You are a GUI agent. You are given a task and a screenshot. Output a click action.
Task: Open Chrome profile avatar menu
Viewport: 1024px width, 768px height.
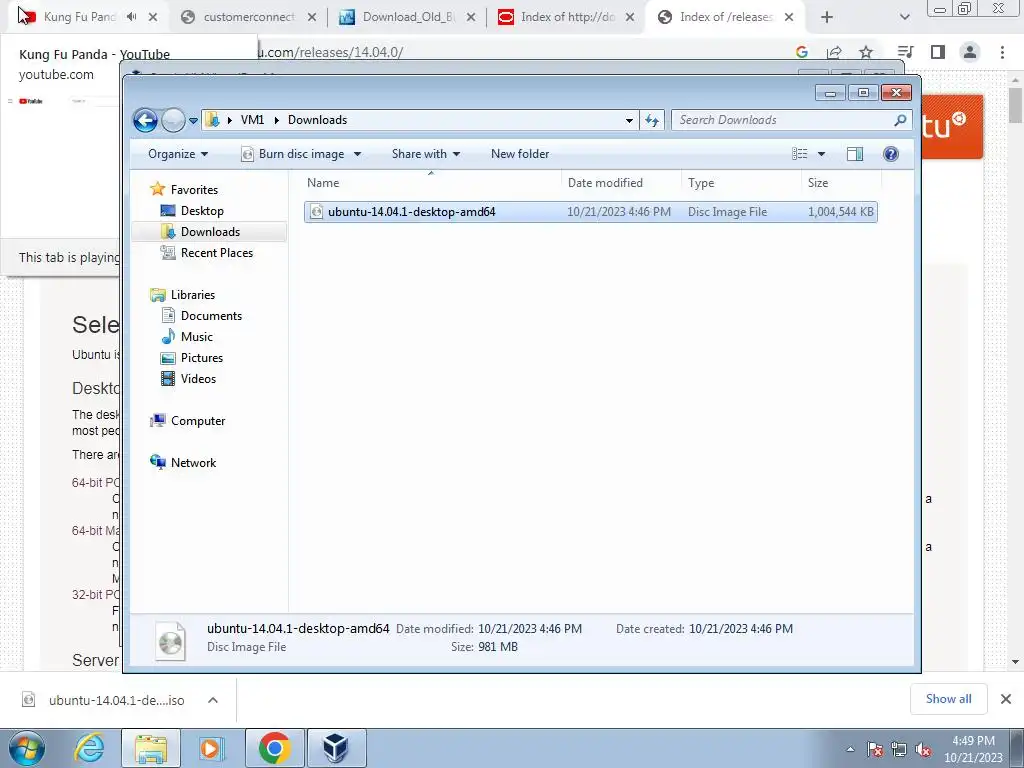point(970,52)
